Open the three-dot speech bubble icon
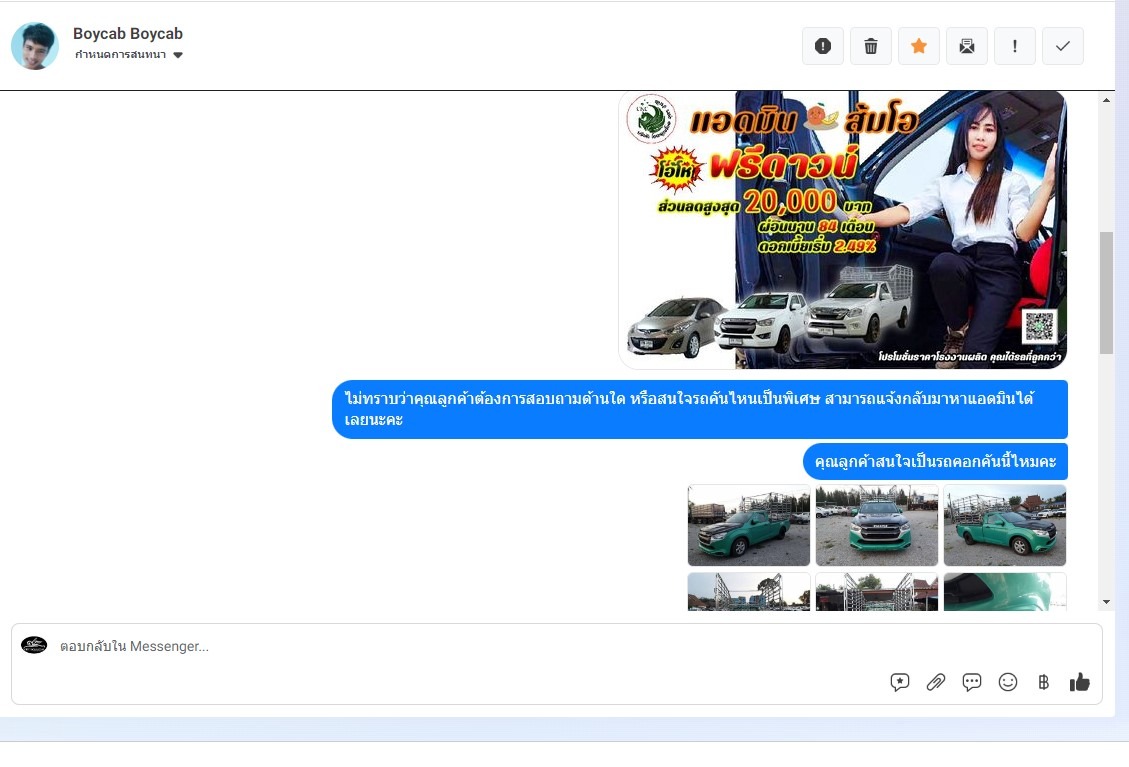The width and height of the screenshot is (1129, 767). coord(972,682)
